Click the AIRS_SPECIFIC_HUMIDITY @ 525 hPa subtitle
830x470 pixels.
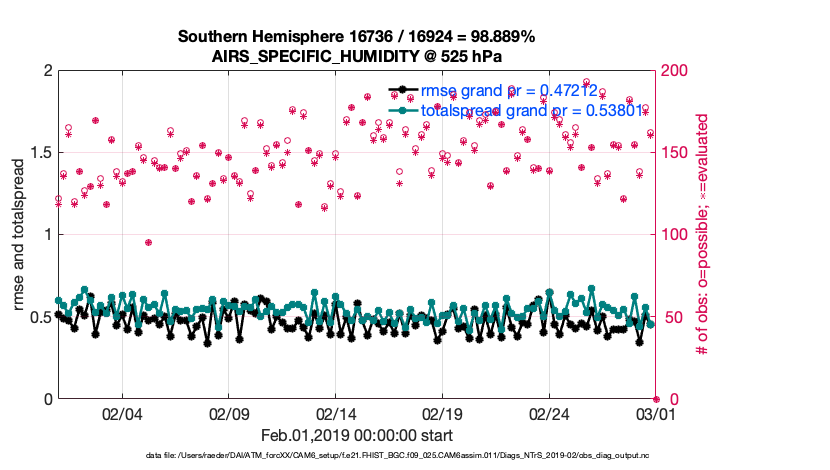[356, 56]
